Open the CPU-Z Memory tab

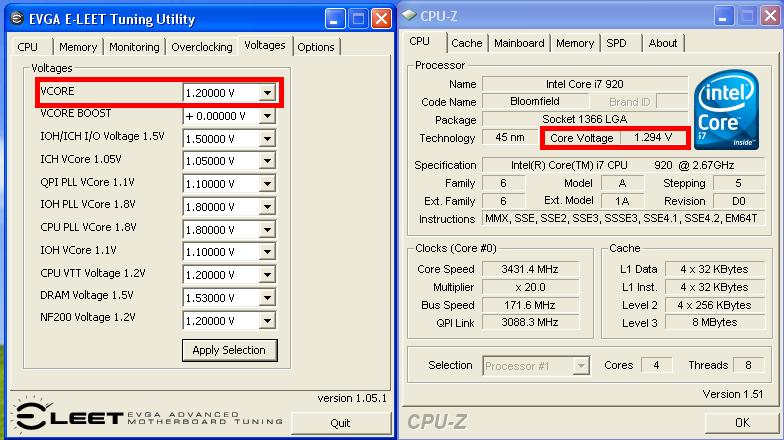click(x=575, y=43)
